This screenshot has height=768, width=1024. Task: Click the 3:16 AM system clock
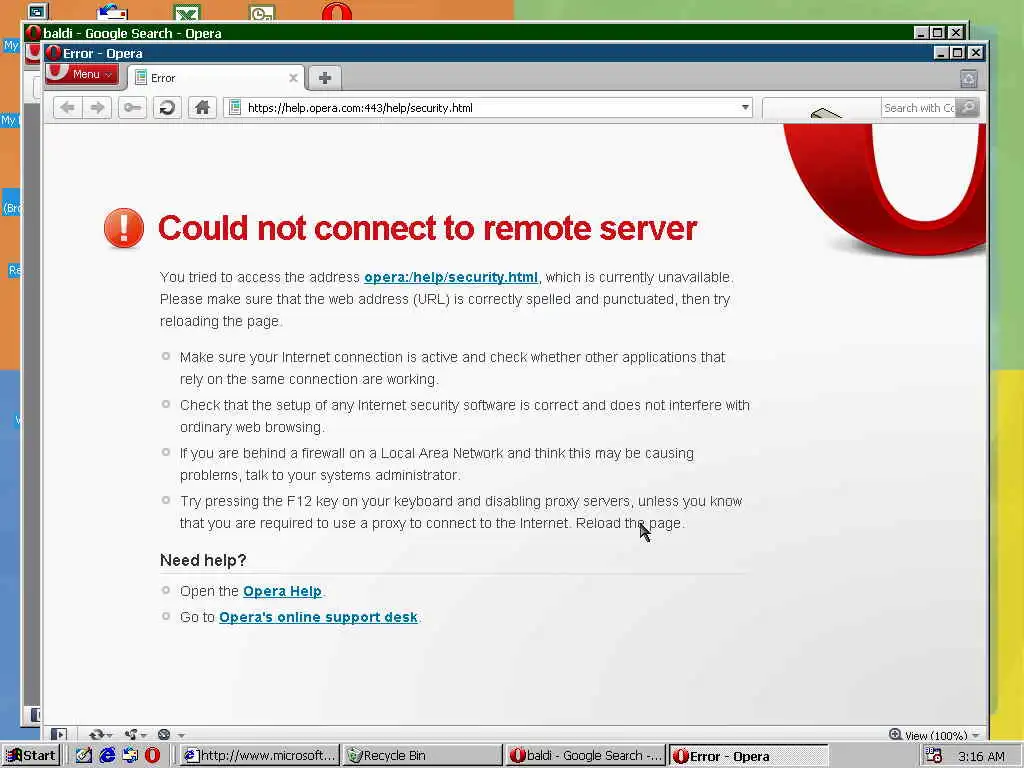point(982,756)
